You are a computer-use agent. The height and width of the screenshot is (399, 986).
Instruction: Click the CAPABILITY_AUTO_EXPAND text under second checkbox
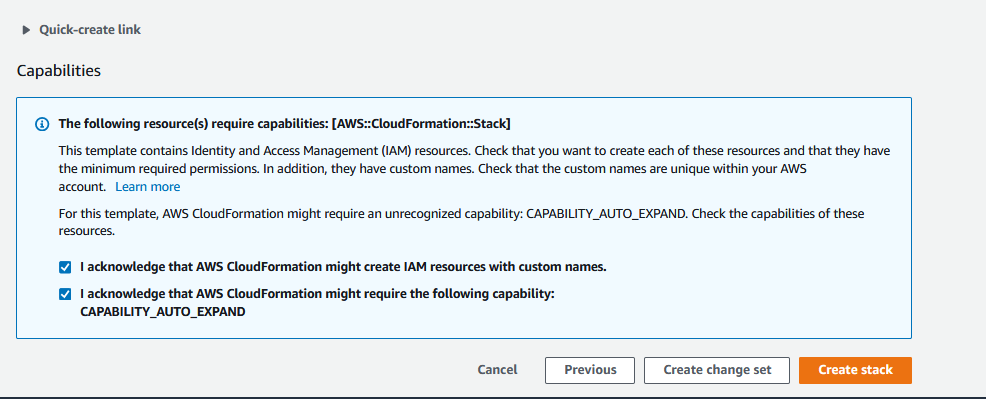click(x=163, y=311)
